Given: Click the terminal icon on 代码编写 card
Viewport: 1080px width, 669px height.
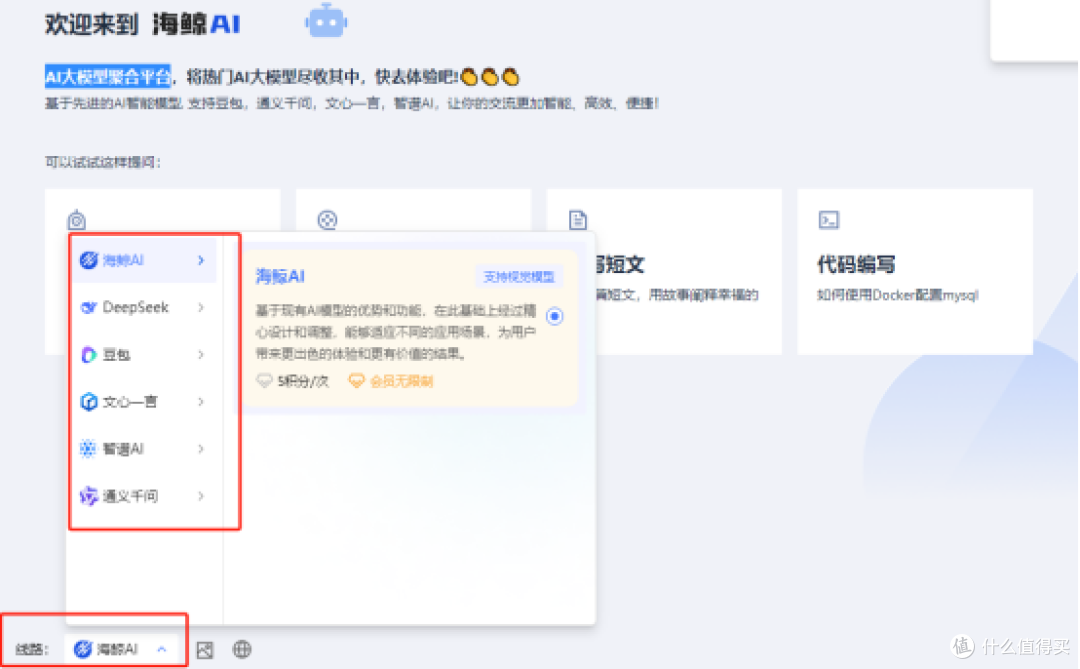Looking at the screenshot, I should 829,220.
